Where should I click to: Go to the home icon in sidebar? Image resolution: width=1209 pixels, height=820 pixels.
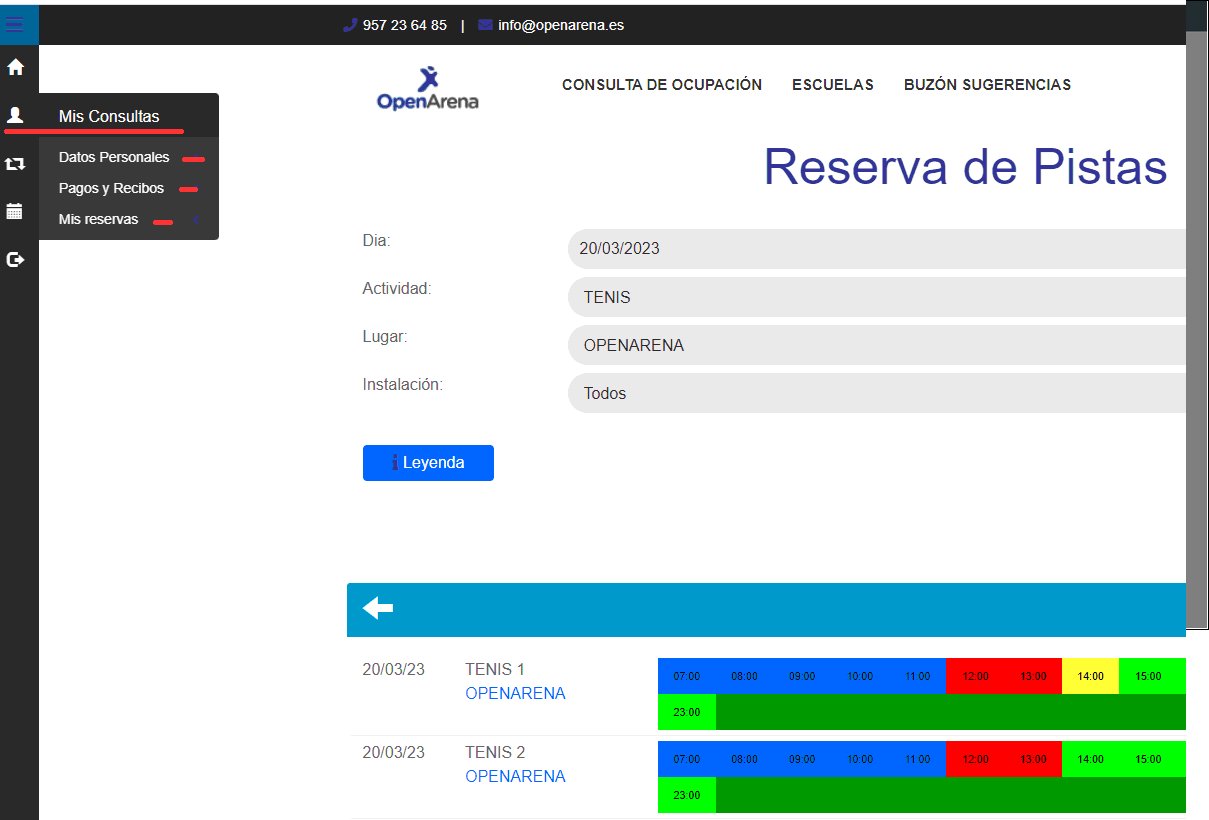(x=15, y=68)
